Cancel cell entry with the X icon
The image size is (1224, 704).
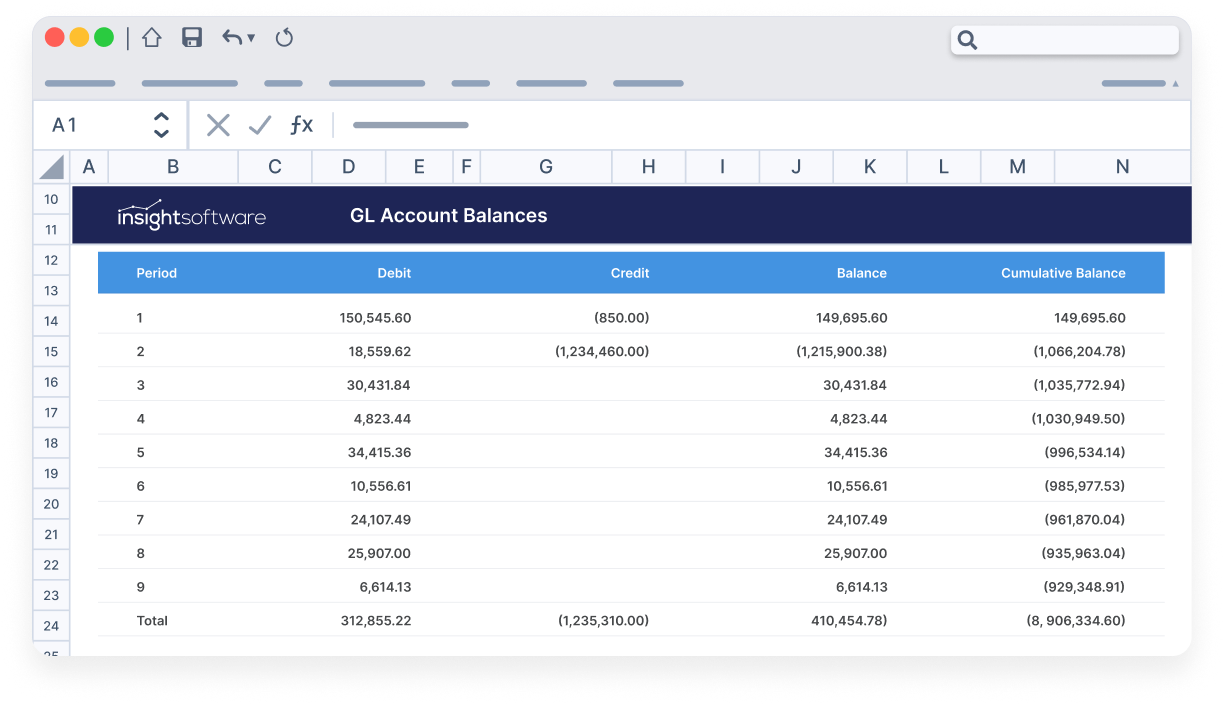pyautogui.click(x=217, y=124)
